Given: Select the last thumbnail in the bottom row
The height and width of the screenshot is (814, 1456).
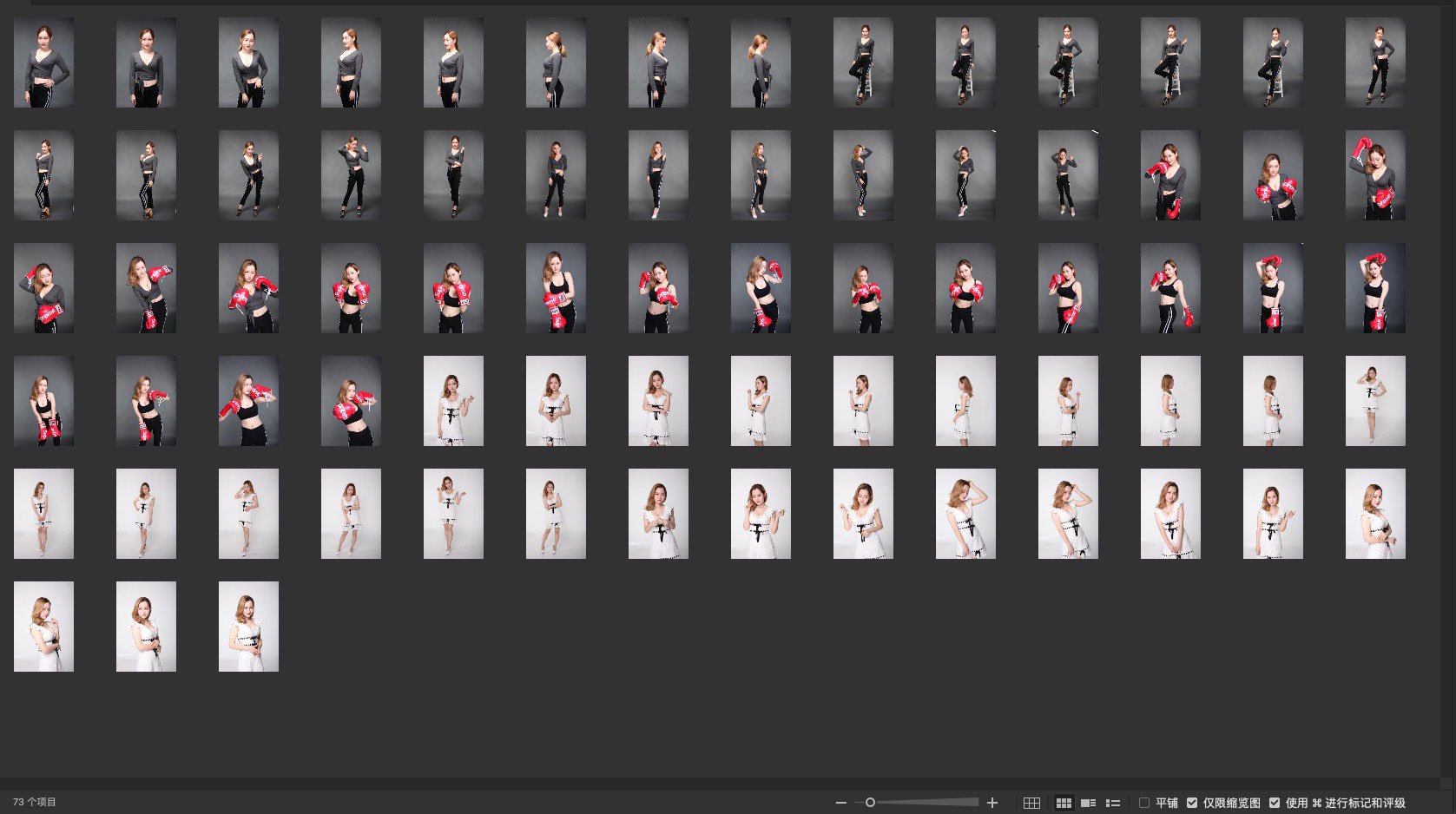Looking at the screenshot, I should [248, 627].
